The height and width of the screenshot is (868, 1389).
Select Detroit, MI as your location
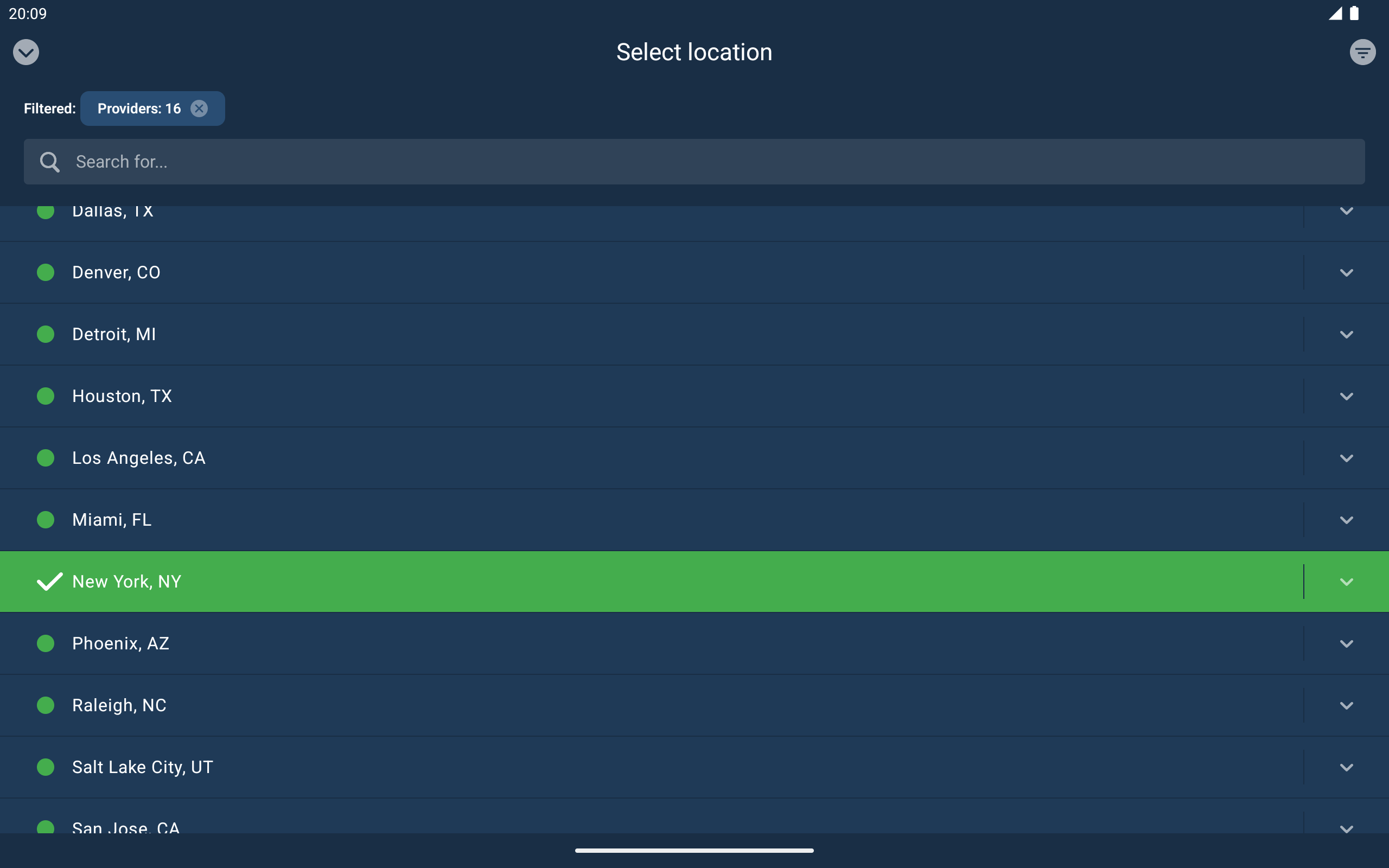click(x=113, y=334)
